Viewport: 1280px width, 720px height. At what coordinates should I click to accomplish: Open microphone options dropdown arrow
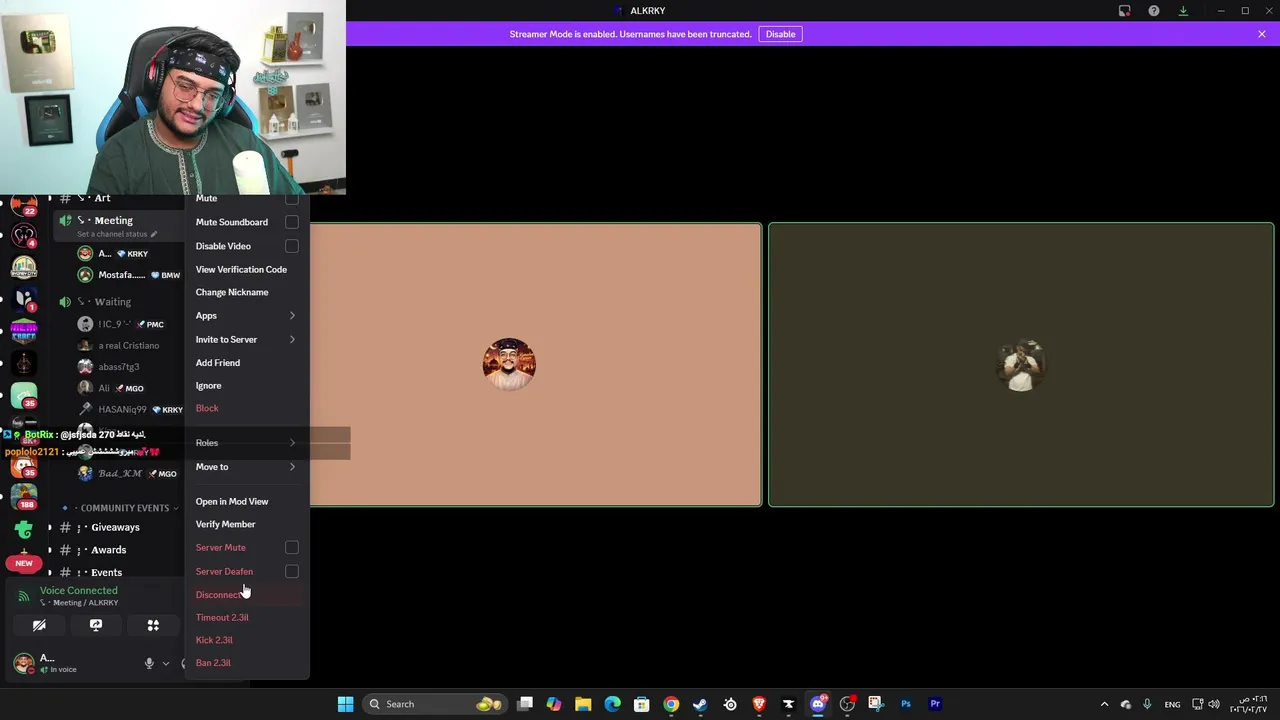pos(166,663)
